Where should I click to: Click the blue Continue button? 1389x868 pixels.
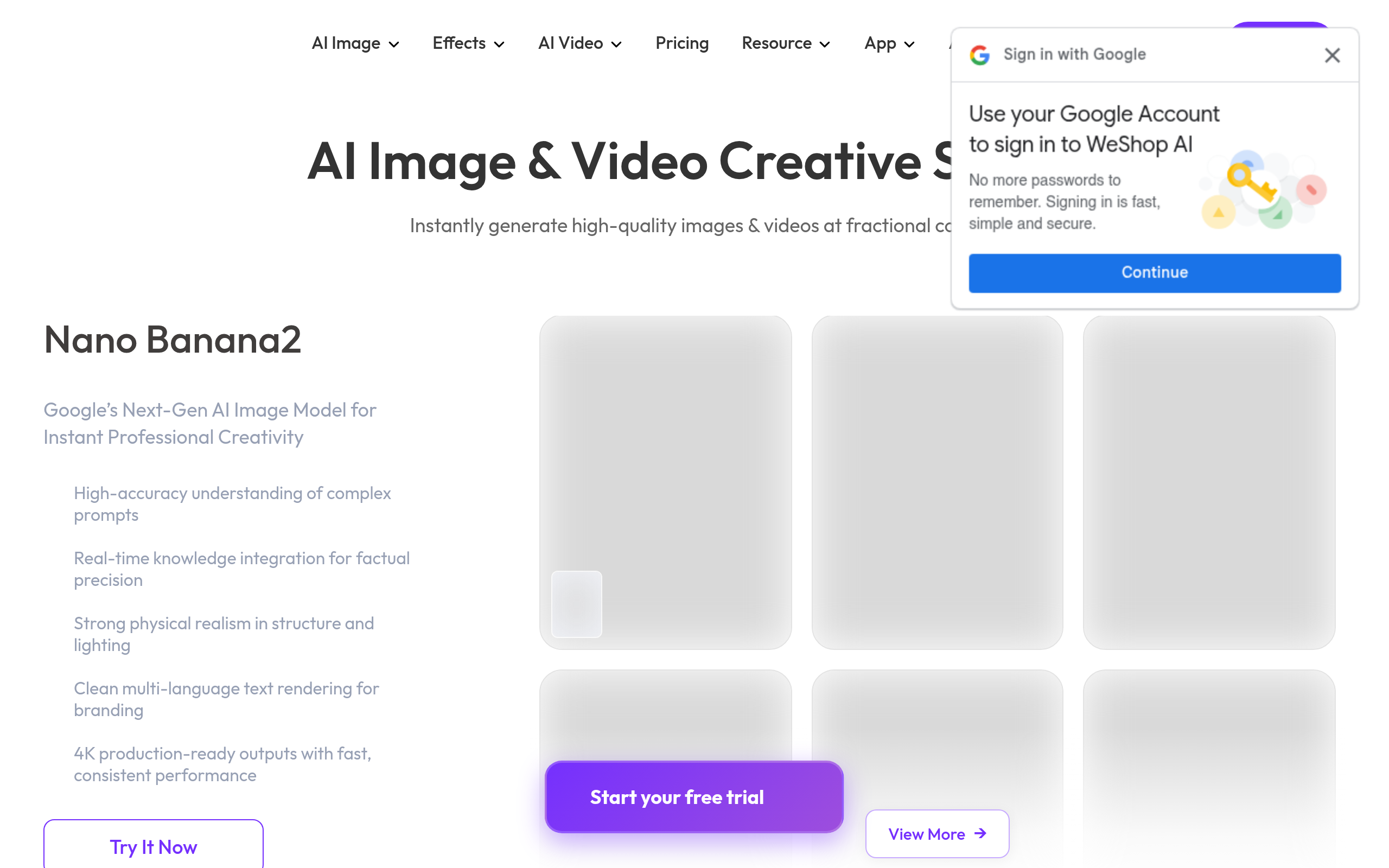pyautogui.click(x=1154, y=273)
